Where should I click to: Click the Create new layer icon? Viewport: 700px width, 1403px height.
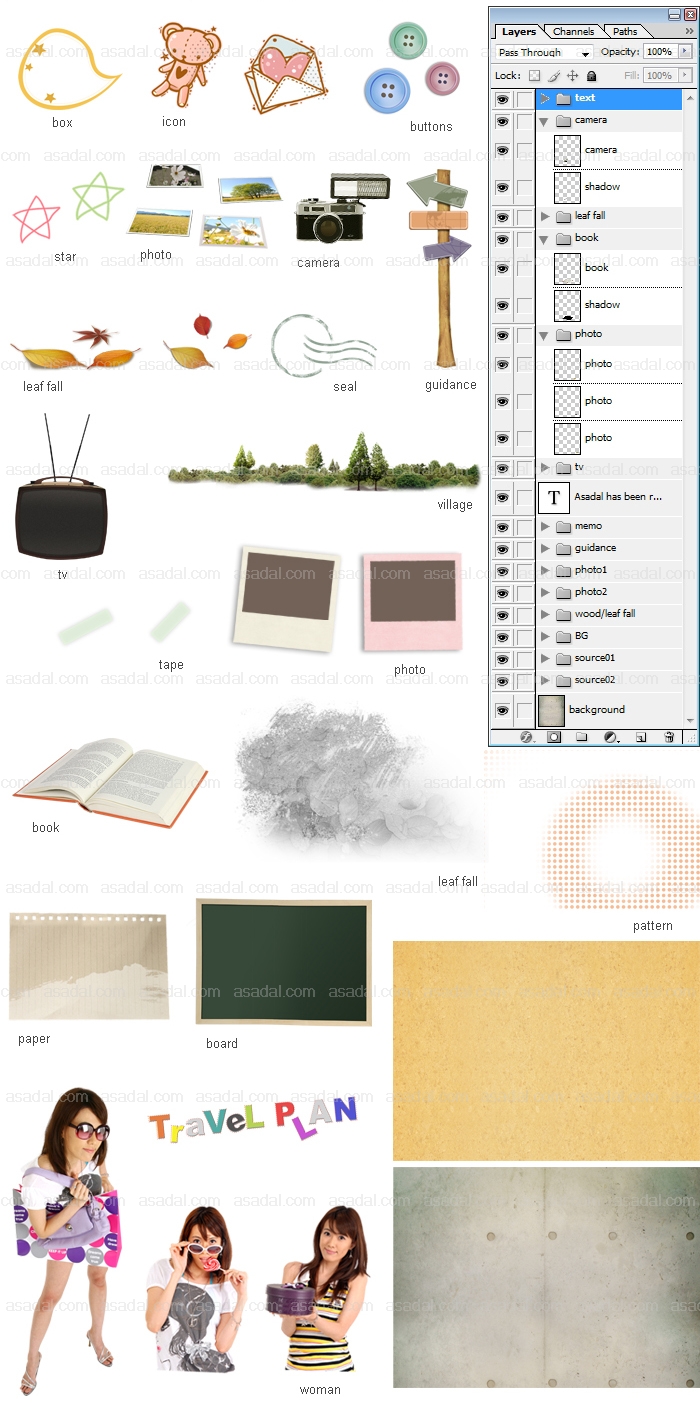[x=641, y=737]
